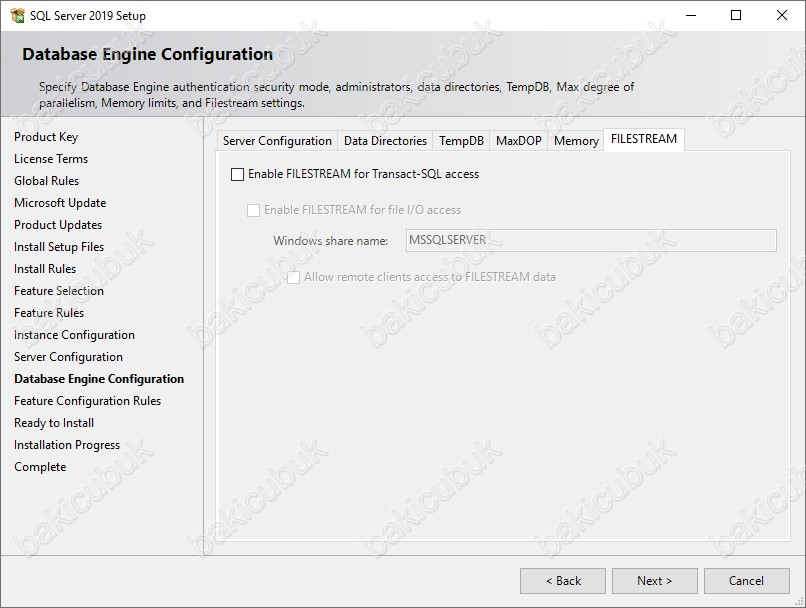
Task: Open the Memory tab
Action: [576, 140]
